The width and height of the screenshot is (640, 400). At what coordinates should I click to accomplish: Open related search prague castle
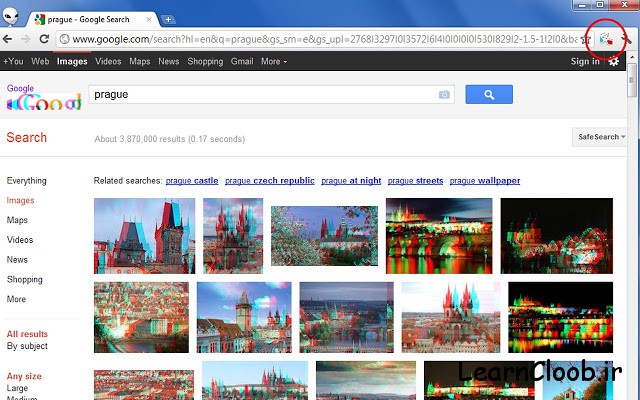click(192, 181)
